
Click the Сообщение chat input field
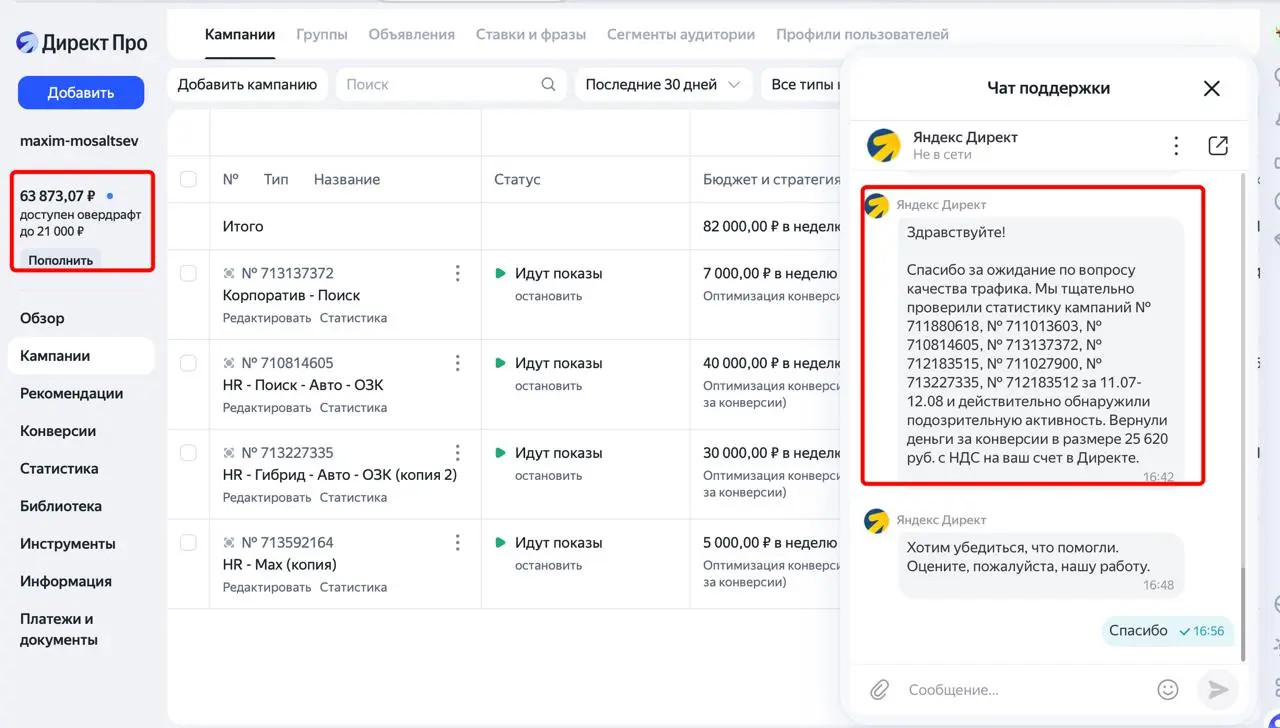coord(1025,689)
